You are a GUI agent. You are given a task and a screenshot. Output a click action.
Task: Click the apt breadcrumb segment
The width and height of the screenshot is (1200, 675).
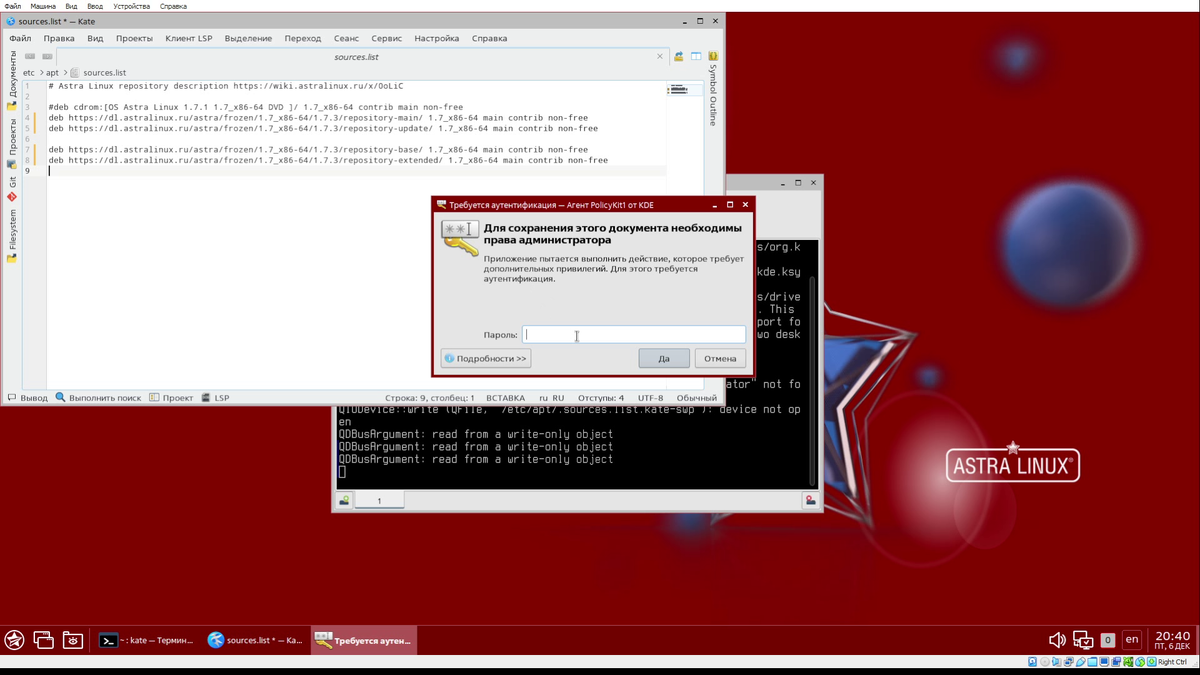[x=52, y=72]
